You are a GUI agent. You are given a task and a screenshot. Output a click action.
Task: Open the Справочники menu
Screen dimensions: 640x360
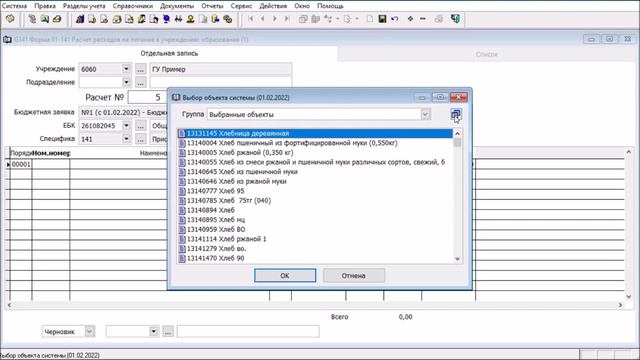(133, 6)
